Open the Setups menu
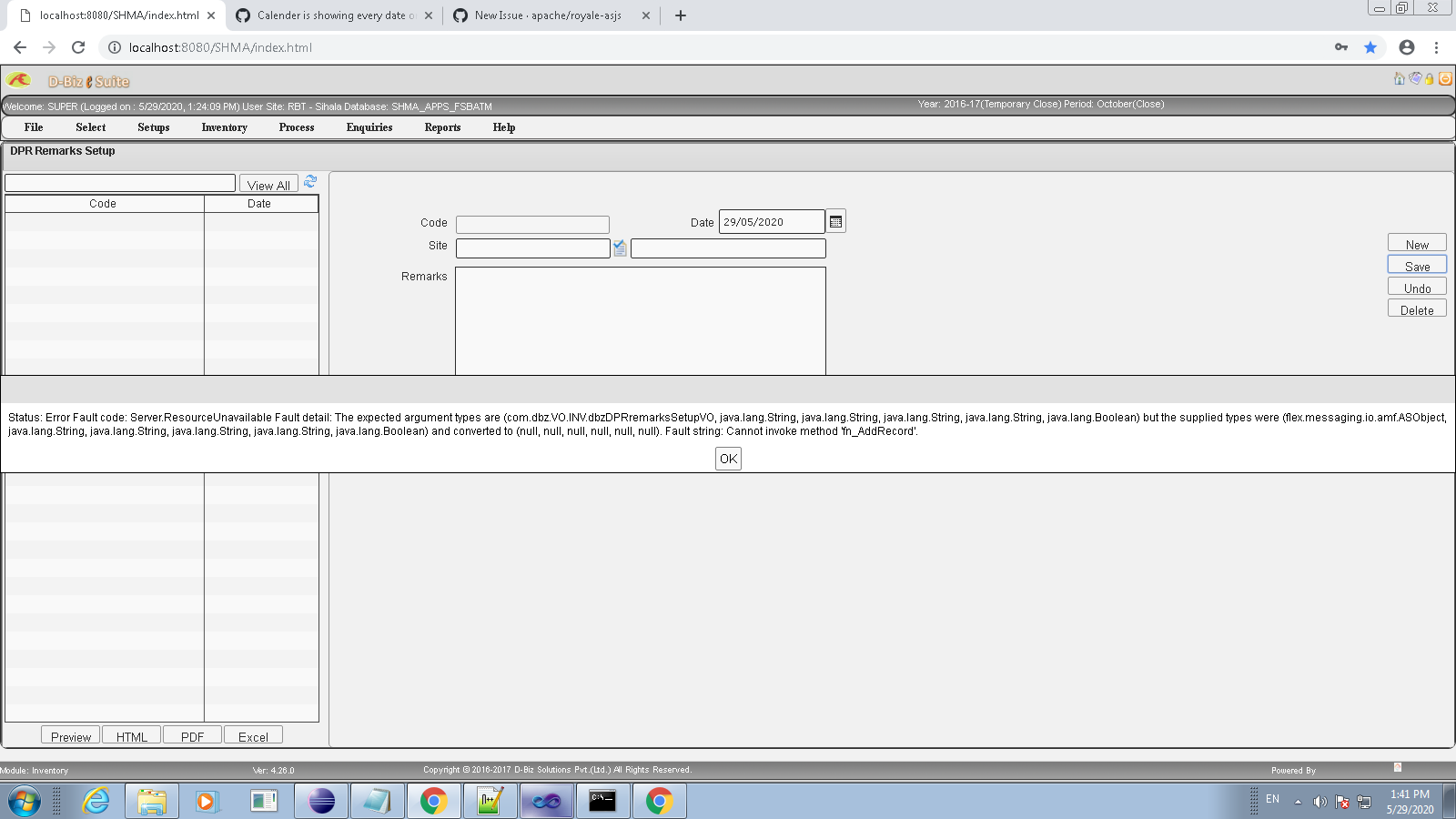 (x=154, y=127)
